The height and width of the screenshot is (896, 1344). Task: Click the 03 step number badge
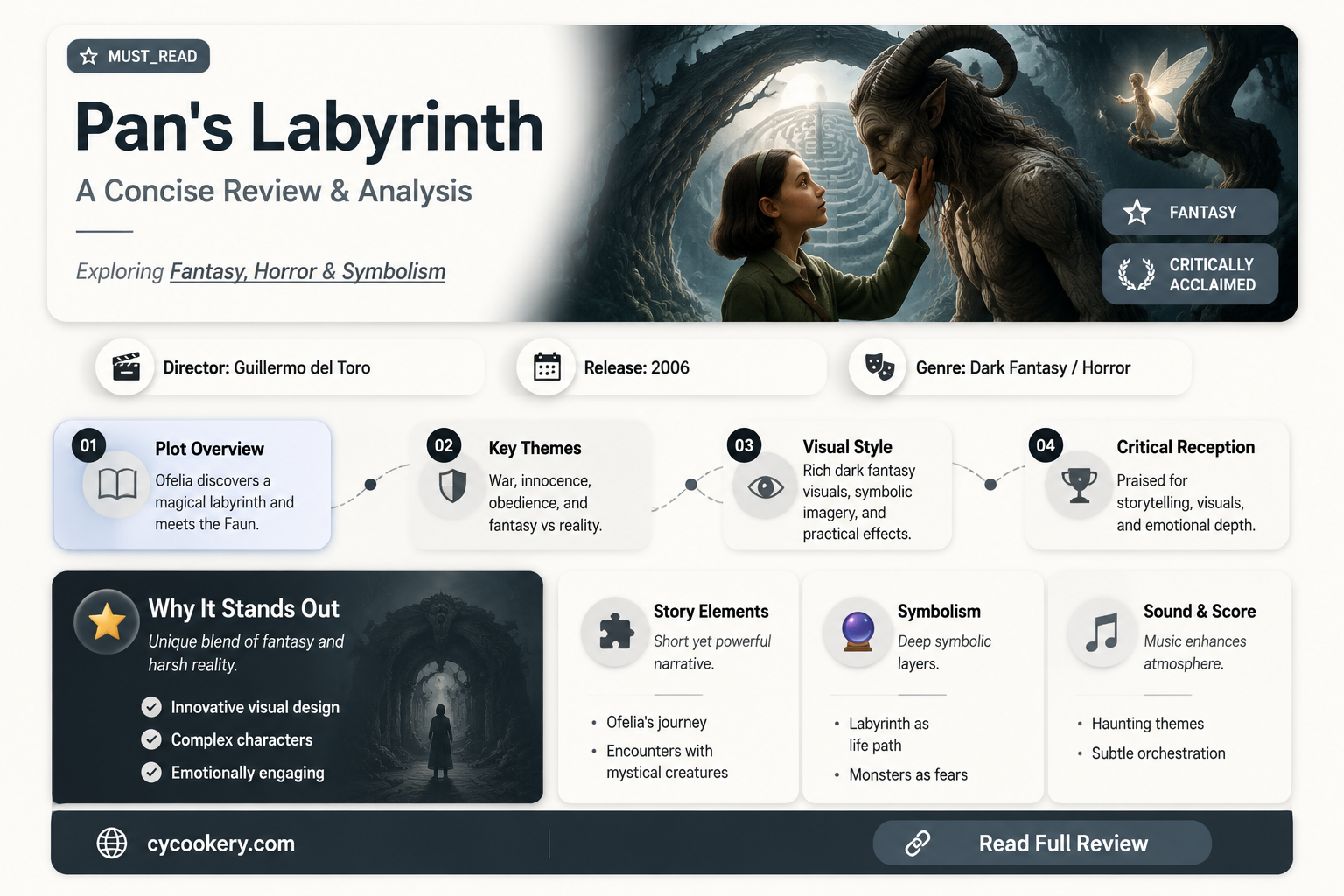[x=744, y=445]
